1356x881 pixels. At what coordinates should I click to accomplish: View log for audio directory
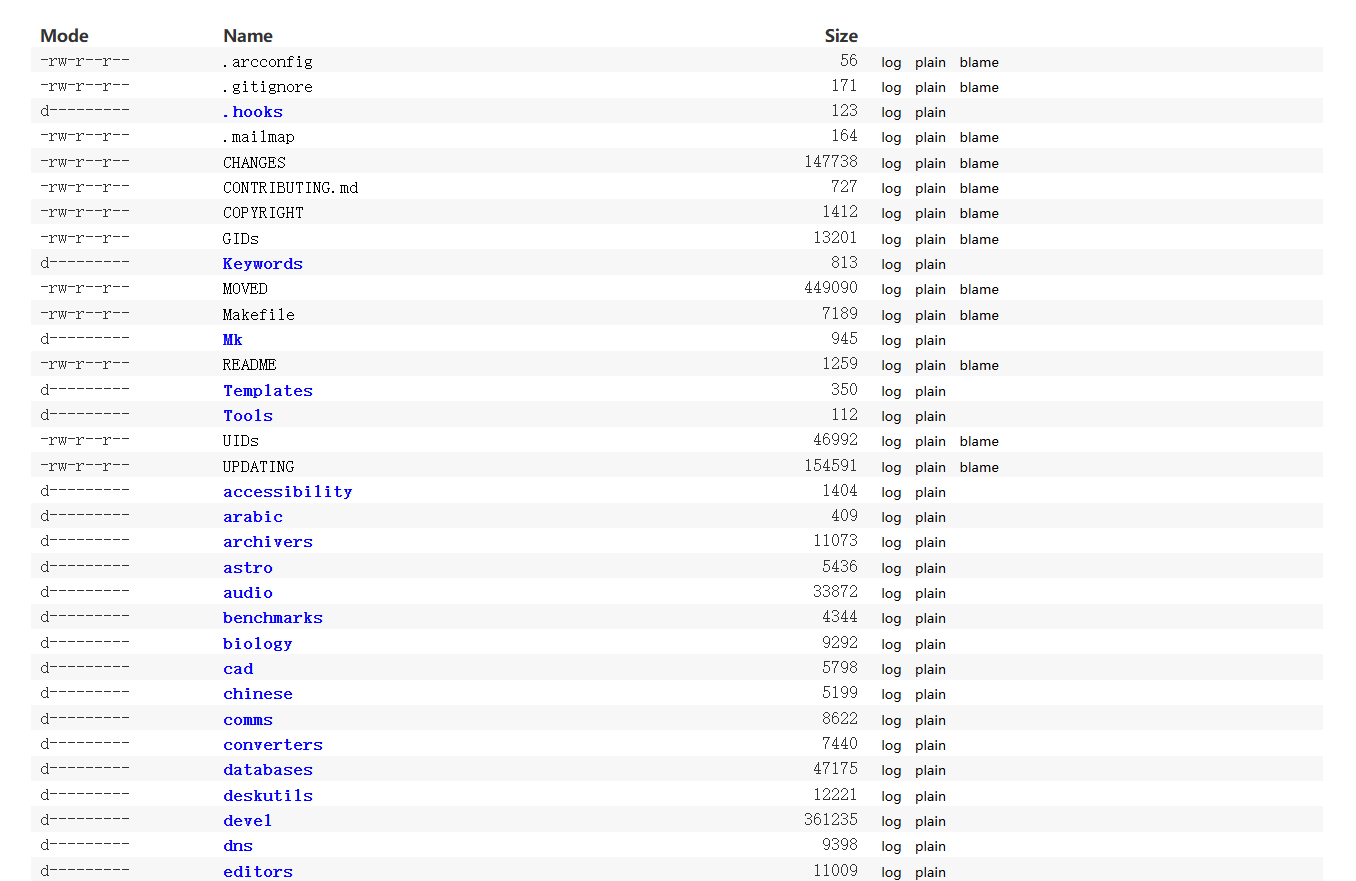tap(891, 593)
